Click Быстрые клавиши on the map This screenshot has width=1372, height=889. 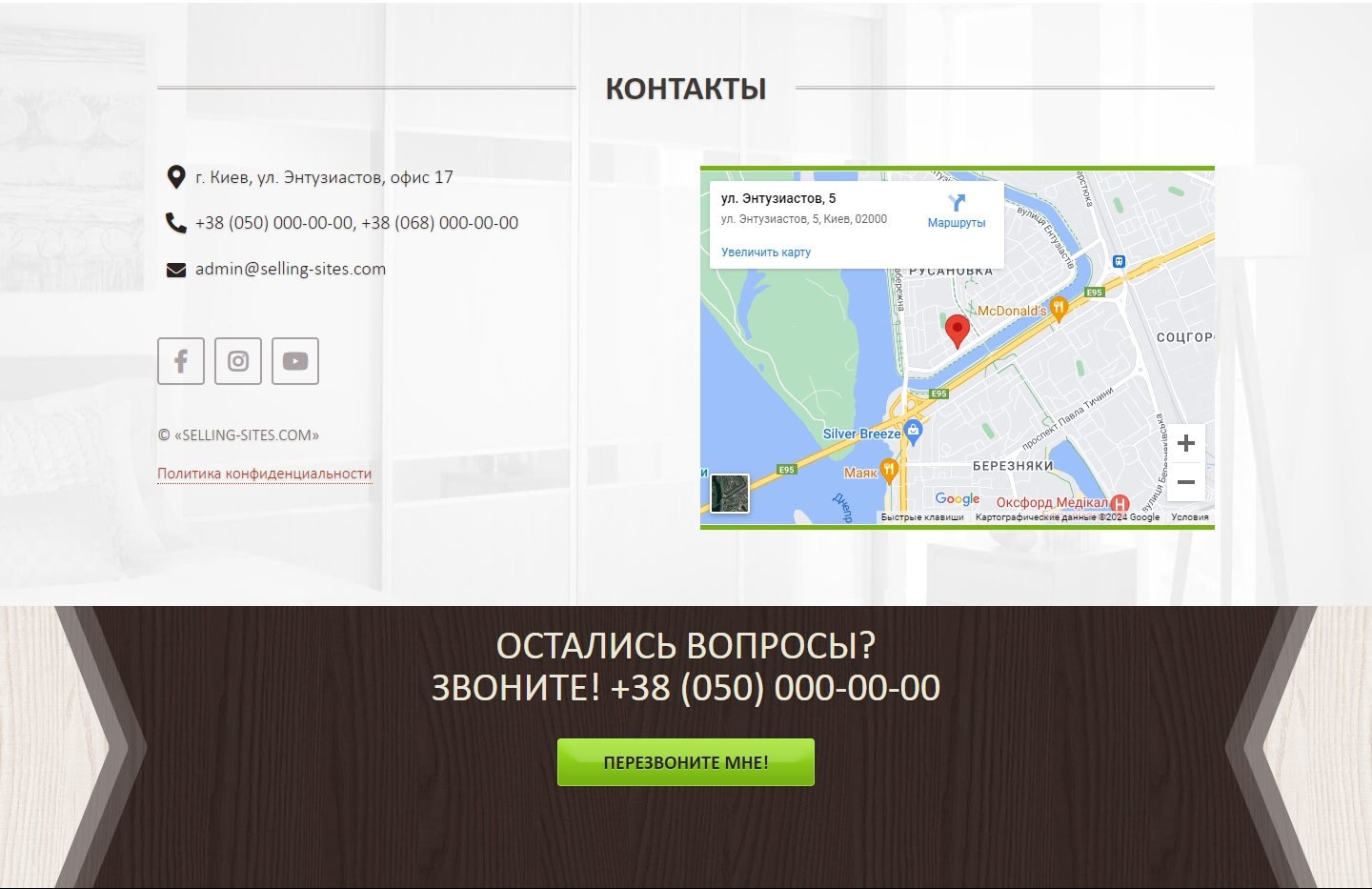922,517
